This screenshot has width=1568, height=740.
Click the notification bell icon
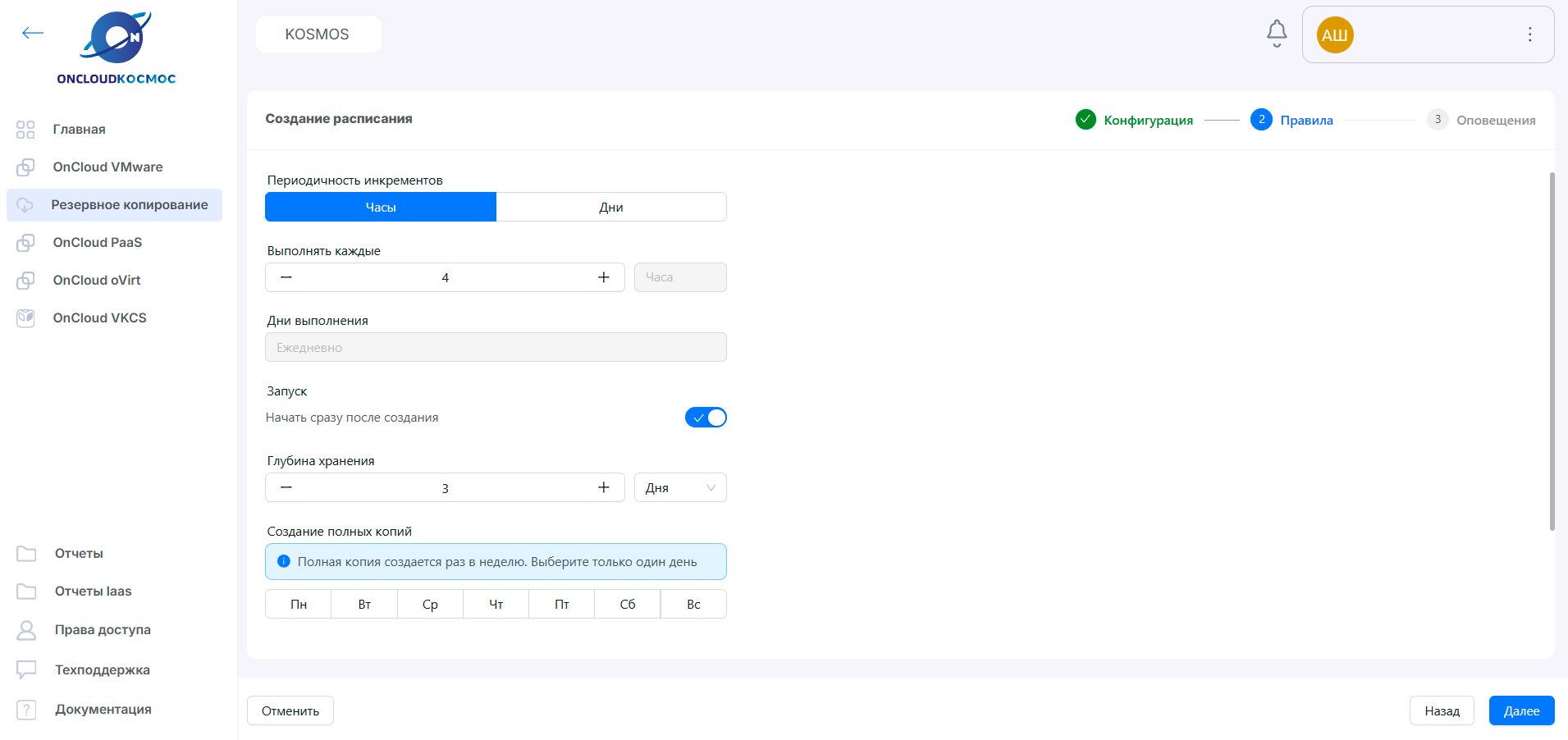click(x=1276, y=34)
